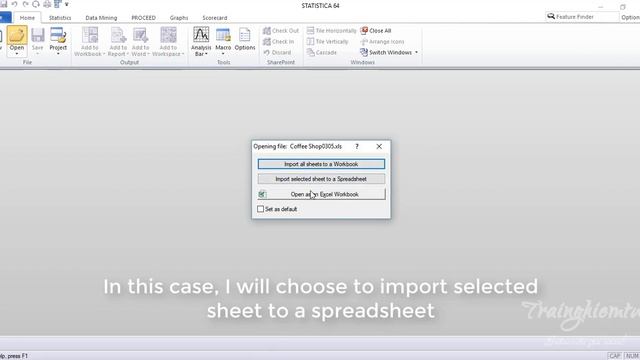Click the Add to Report icon
The width and height of the screenshot is (640, 360).
tap(118, 36)
